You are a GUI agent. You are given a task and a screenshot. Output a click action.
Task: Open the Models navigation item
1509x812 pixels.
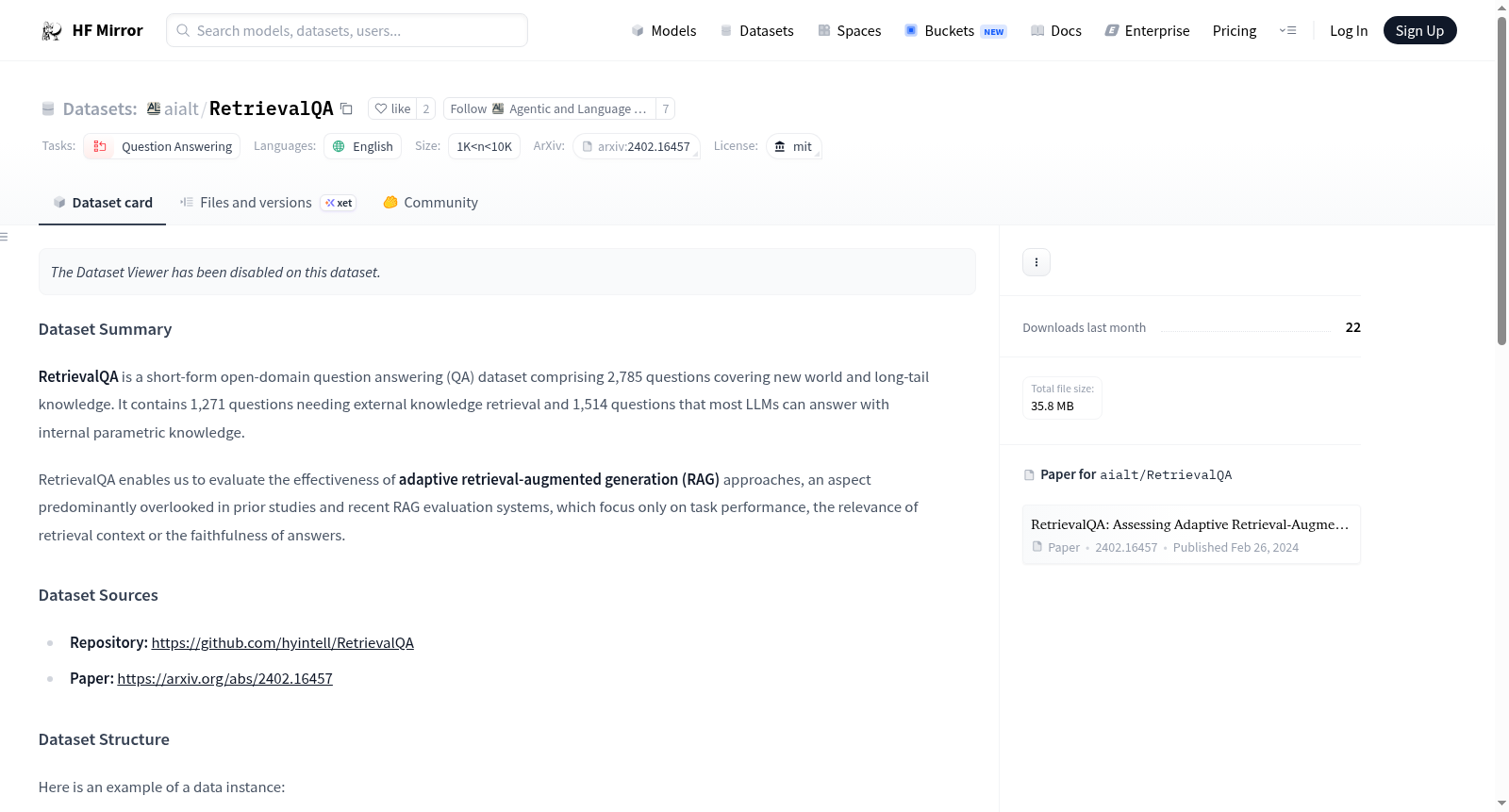[664, 30]
